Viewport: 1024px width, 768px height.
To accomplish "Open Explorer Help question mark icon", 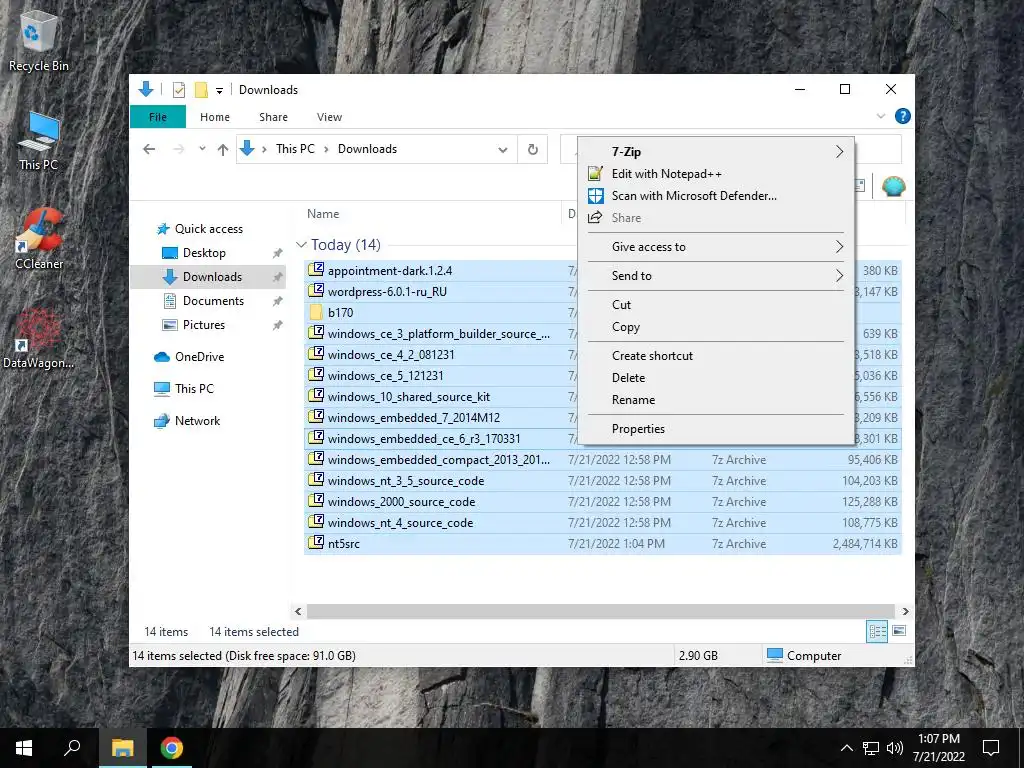I will (903, 116).
